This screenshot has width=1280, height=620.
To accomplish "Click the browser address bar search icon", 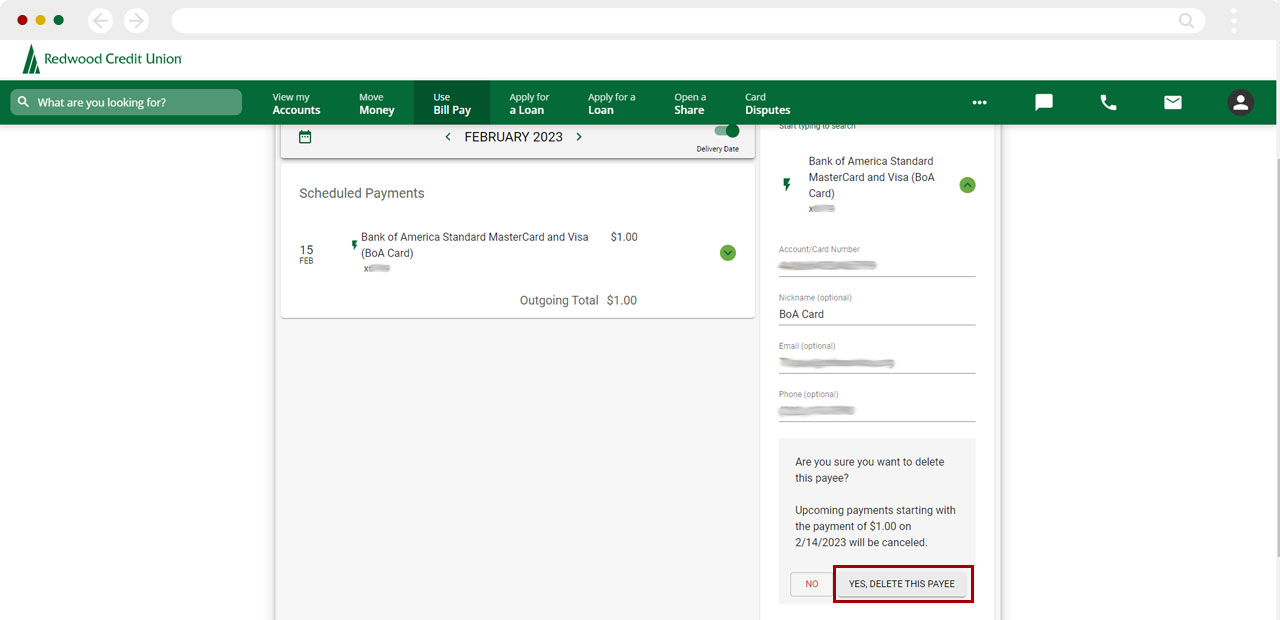I will [x=1186, y=20].
